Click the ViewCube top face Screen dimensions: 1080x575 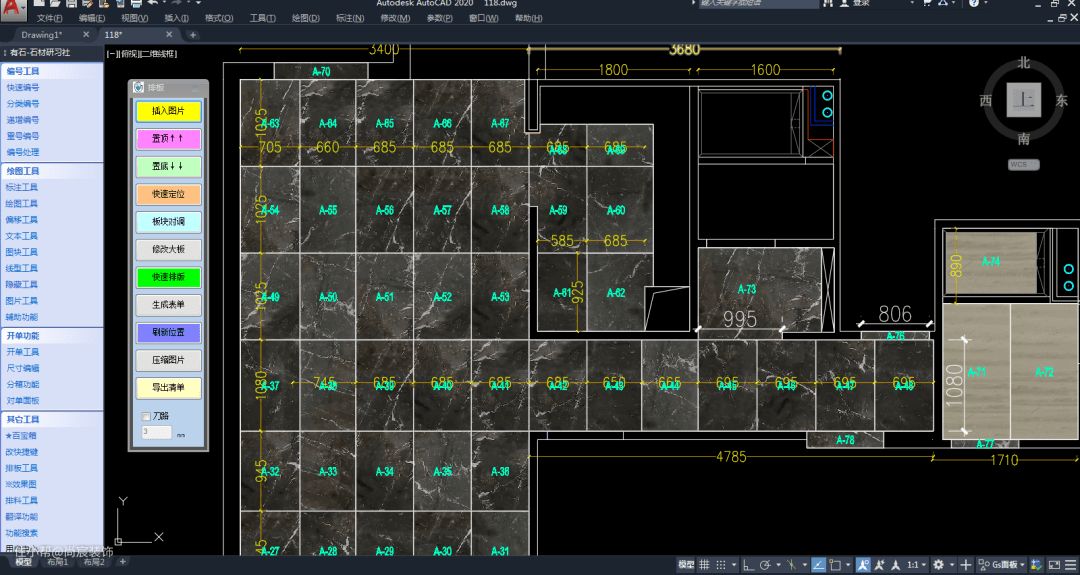(1023, 99)
